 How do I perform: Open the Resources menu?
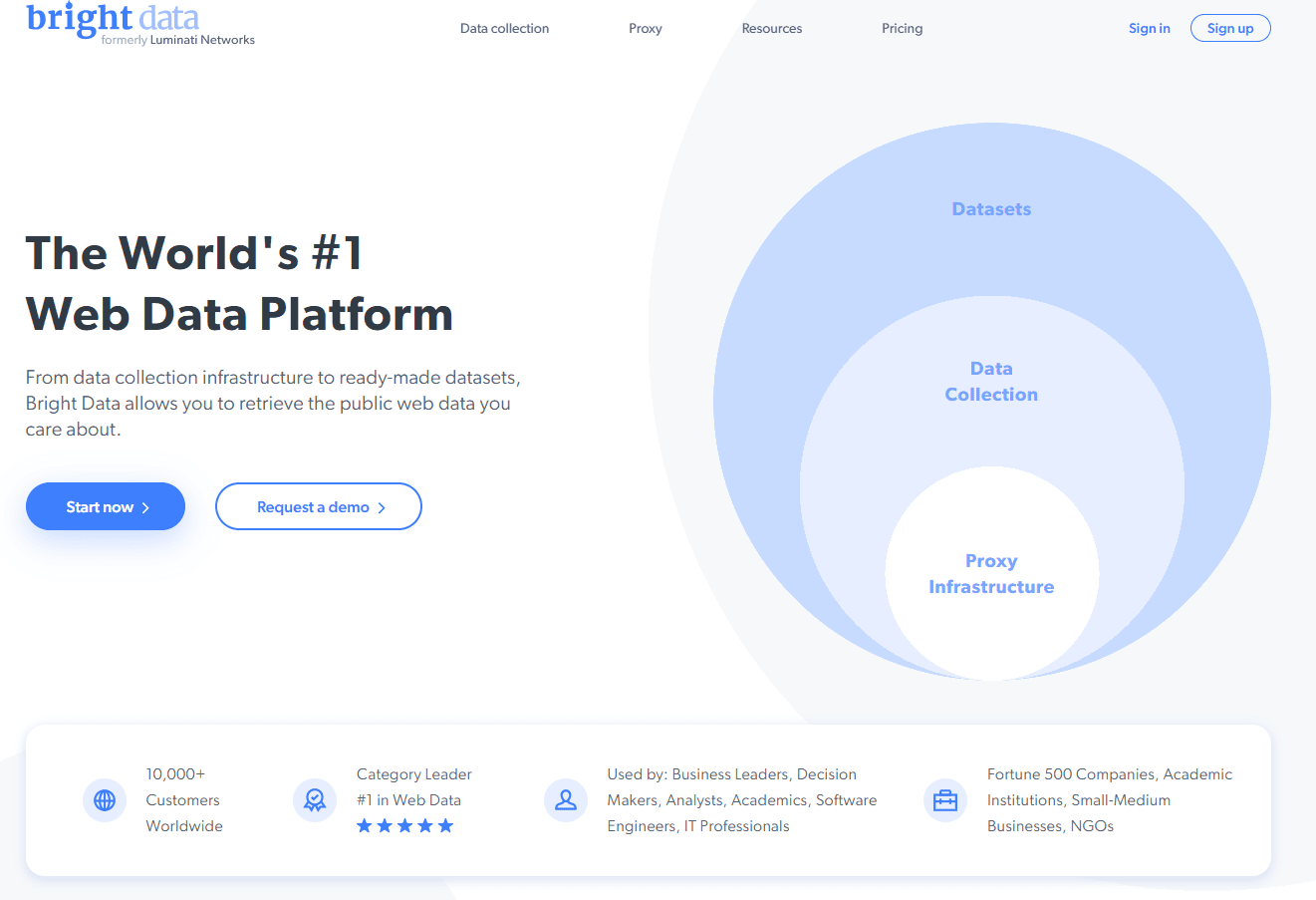pyautogui.click(x=772, y=29)
